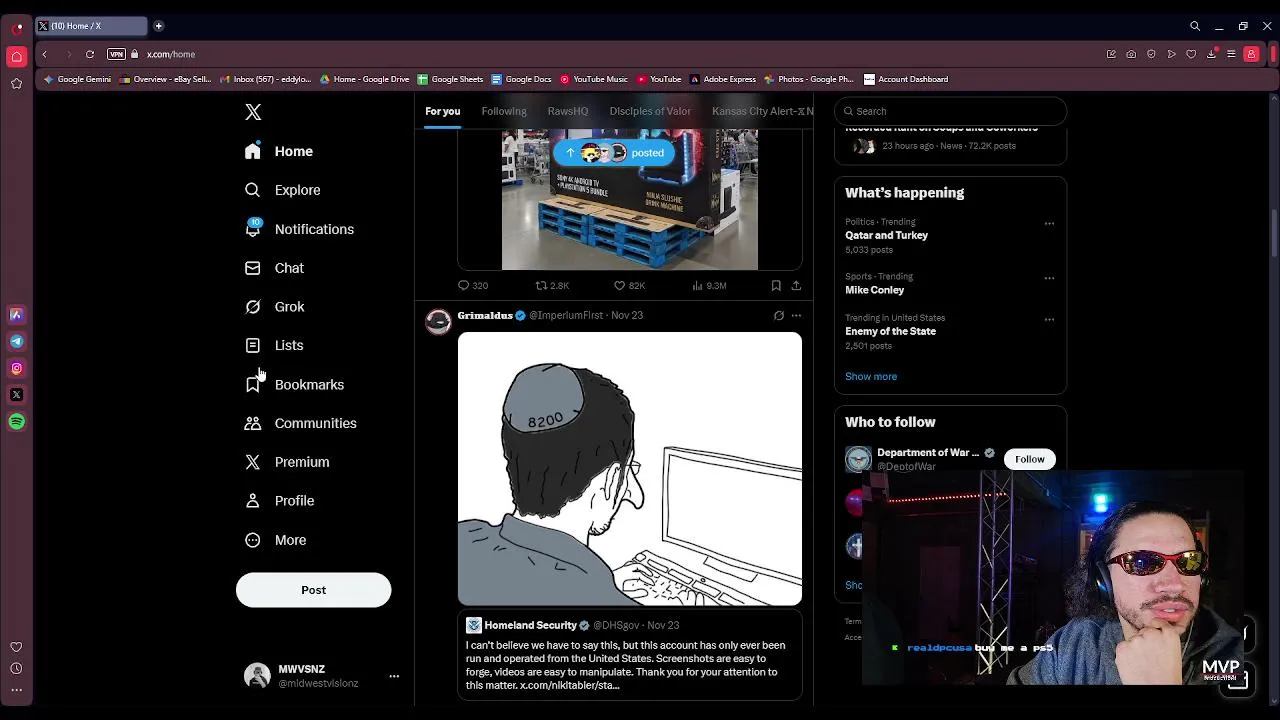1280x720 pixels.
Task: Follow Department of War
Action: [x=1029, y=459]
